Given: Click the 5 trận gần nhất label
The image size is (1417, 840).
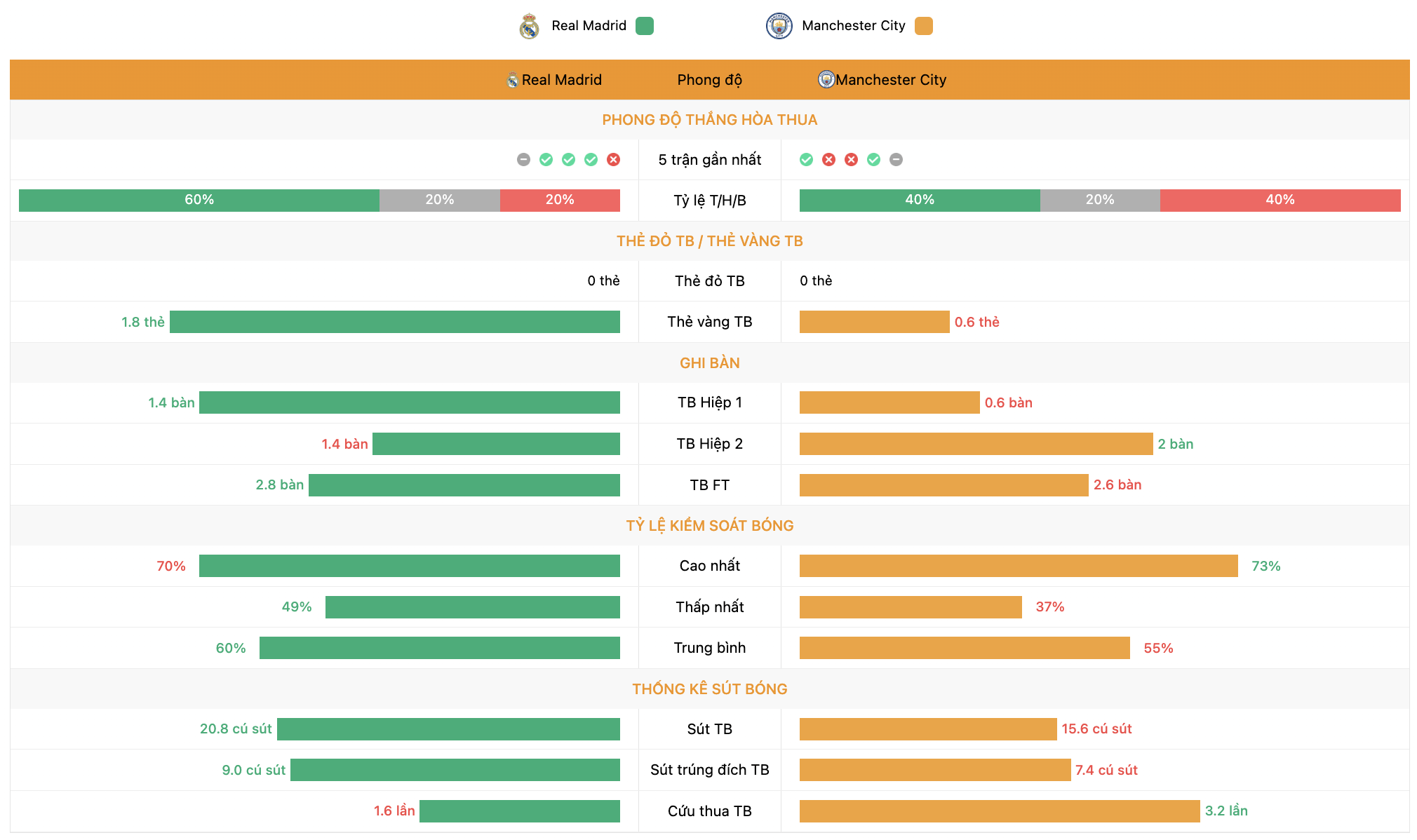Looking at the screenshot, I should tap(709, 160).
